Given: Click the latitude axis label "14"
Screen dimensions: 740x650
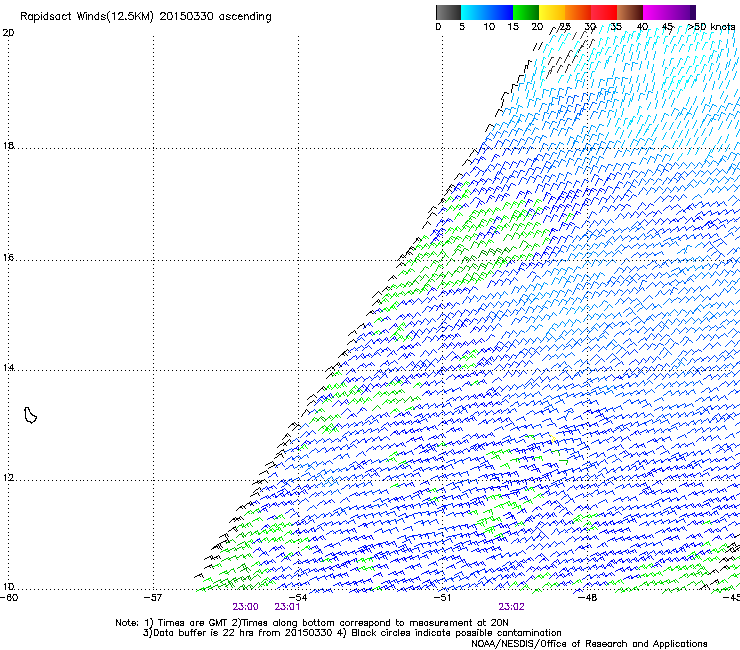Looking at the screenshot, I should point(8,368).
